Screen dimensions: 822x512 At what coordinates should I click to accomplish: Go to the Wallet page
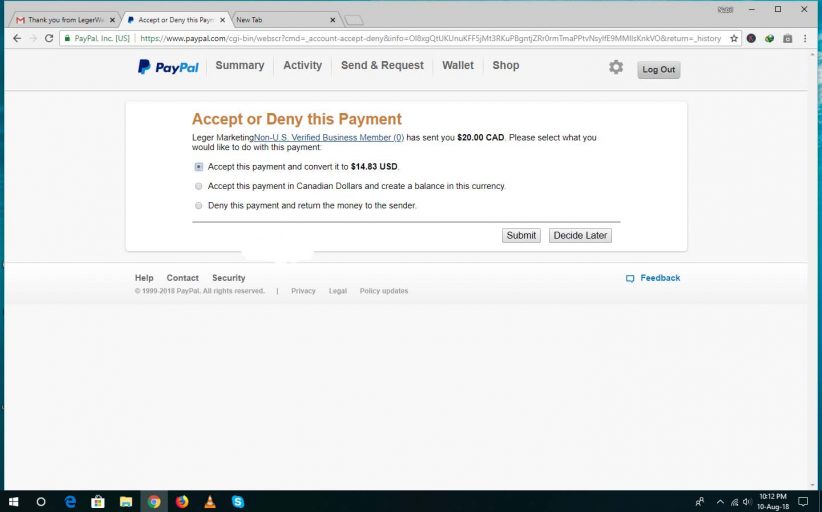[458, 66]
